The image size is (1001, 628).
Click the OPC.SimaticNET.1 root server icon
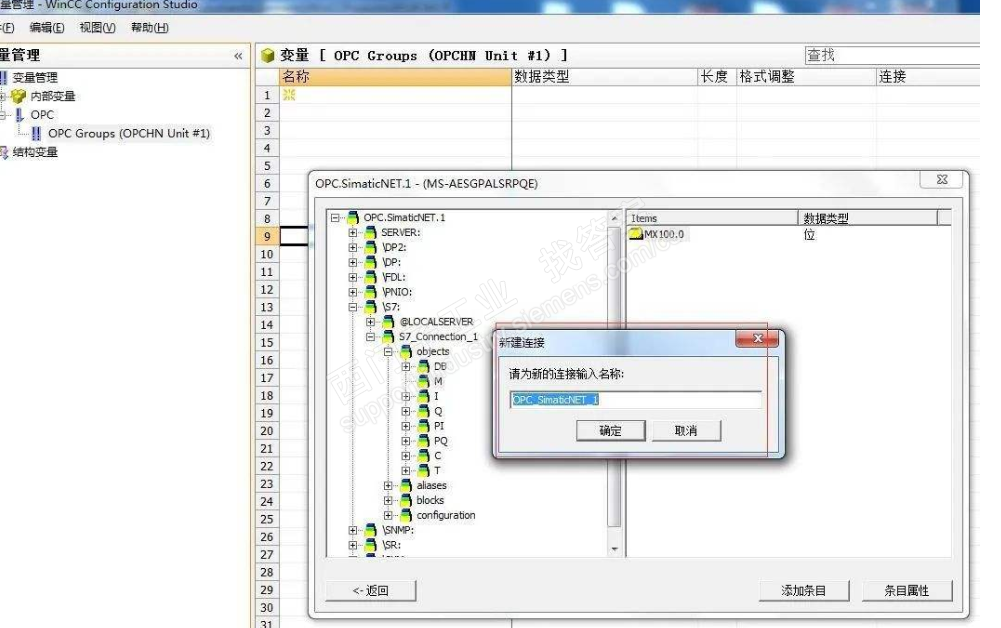[353, 218]
